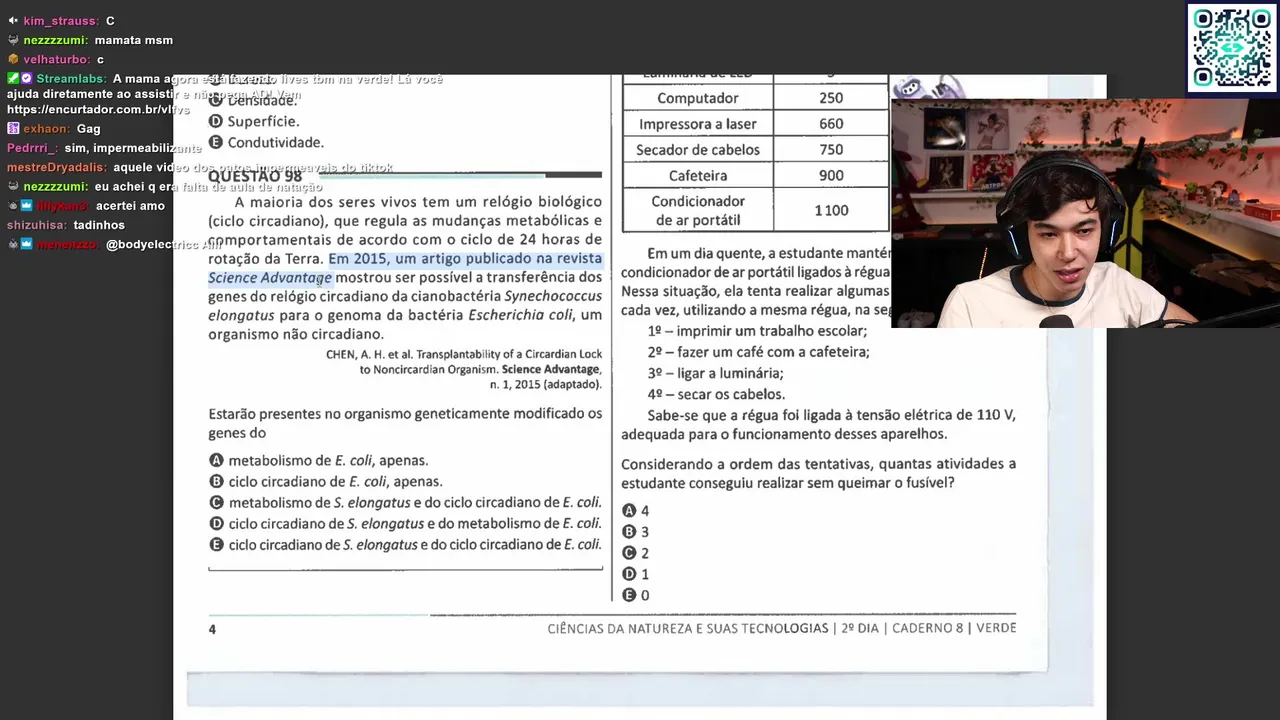Click the green checkmark badge beside Streamlabs
1280x720 pixels.
point(12,79)
